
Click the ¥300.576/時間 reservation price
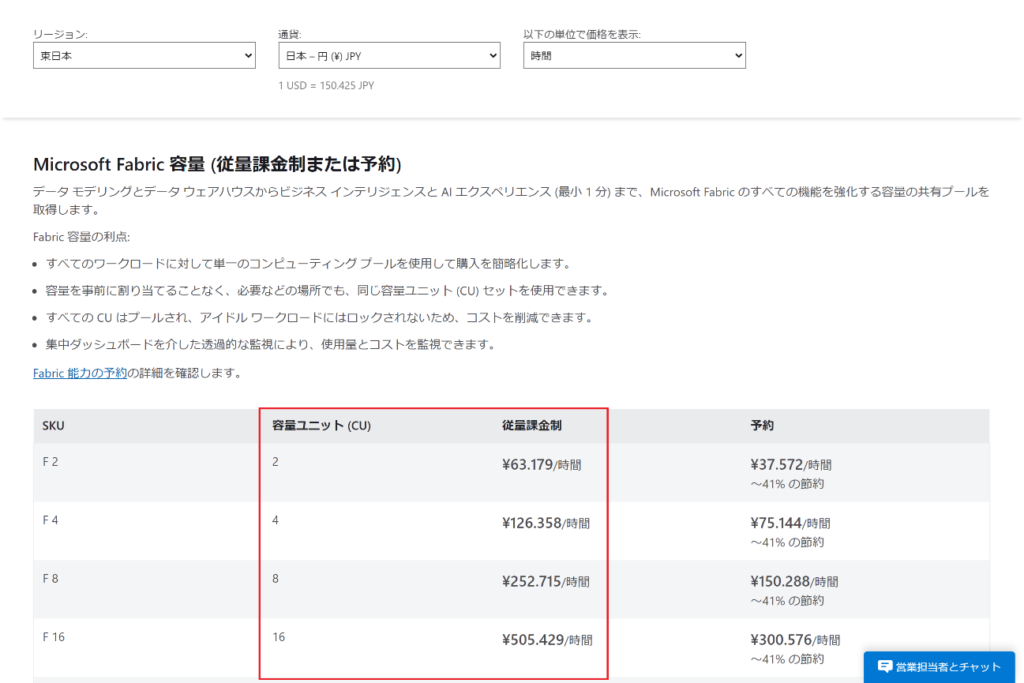pos(795,640)
